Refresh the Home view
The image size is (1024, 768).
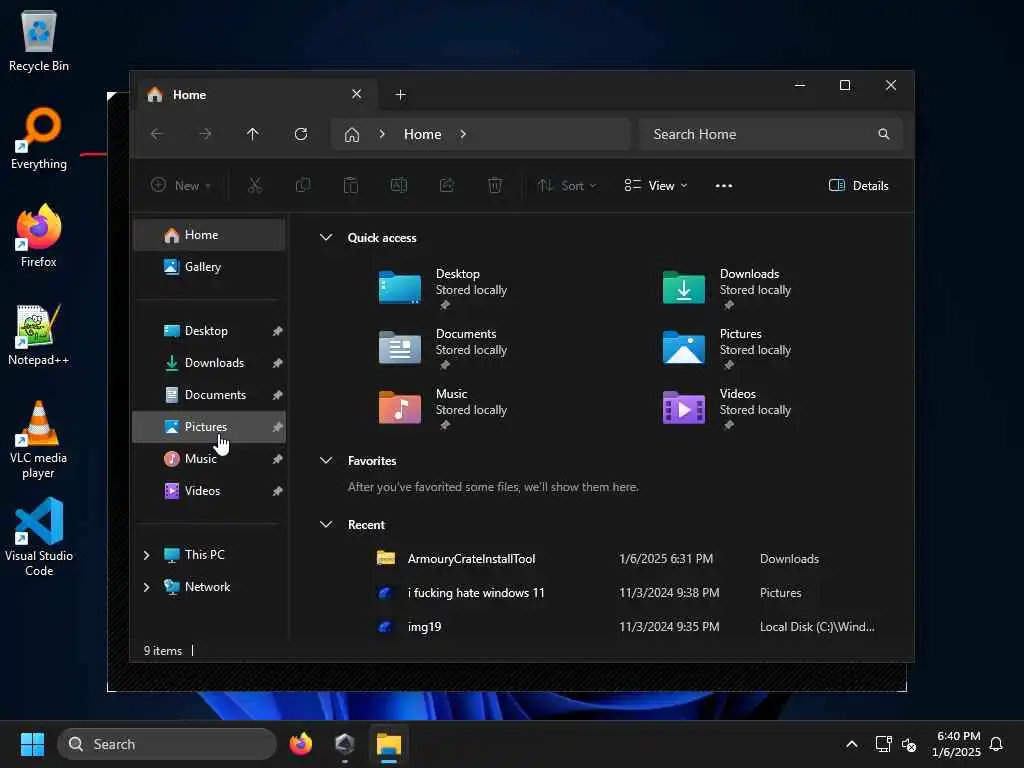pos(300,134)
